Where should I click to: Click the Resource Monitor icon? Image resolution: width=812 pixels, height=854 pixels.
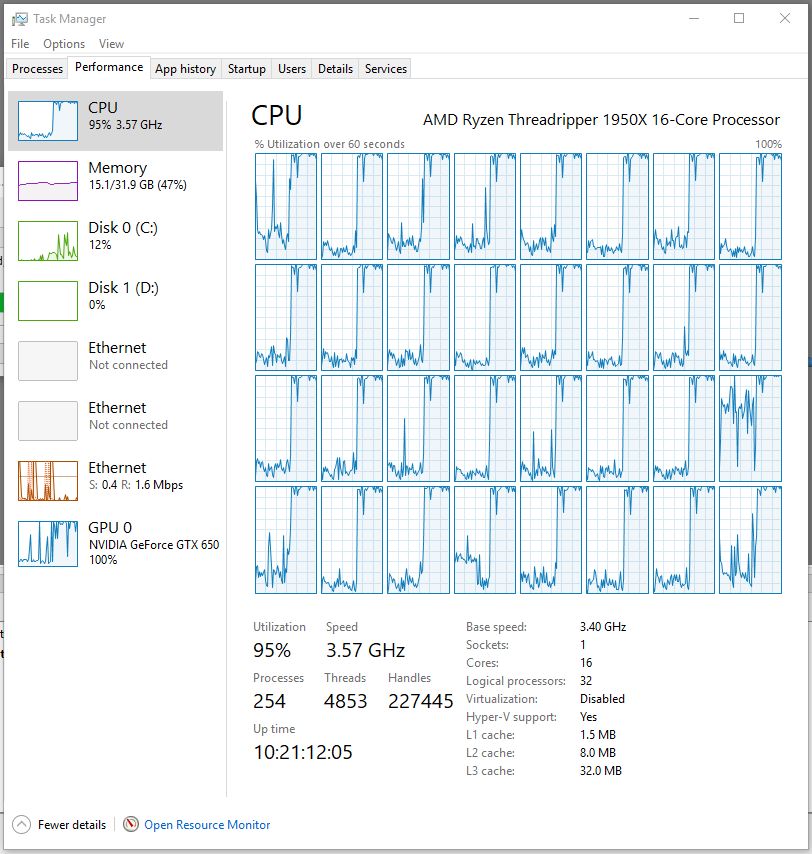coord(131,825)
